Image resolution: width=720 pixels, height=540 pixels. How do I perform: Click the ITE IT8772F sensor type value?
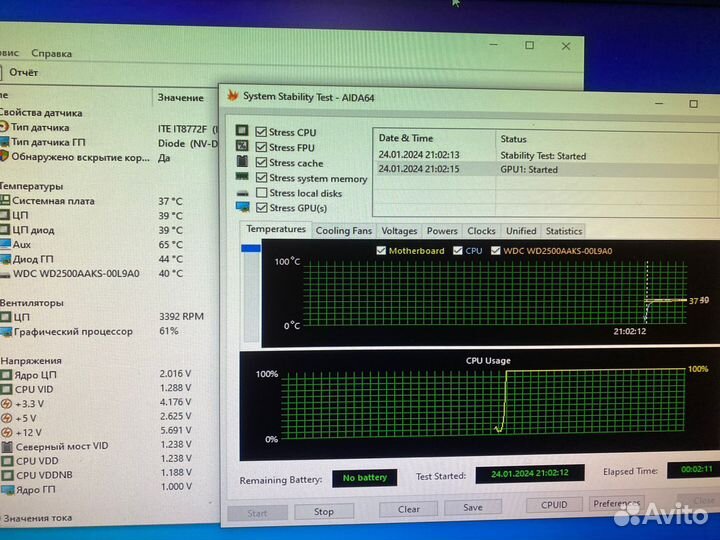186,129
